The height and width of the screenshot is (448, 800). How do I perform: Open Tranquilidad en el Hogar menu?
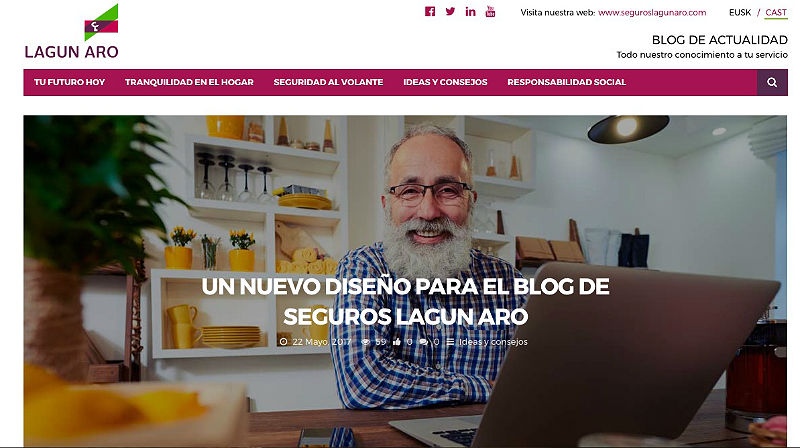189,82
